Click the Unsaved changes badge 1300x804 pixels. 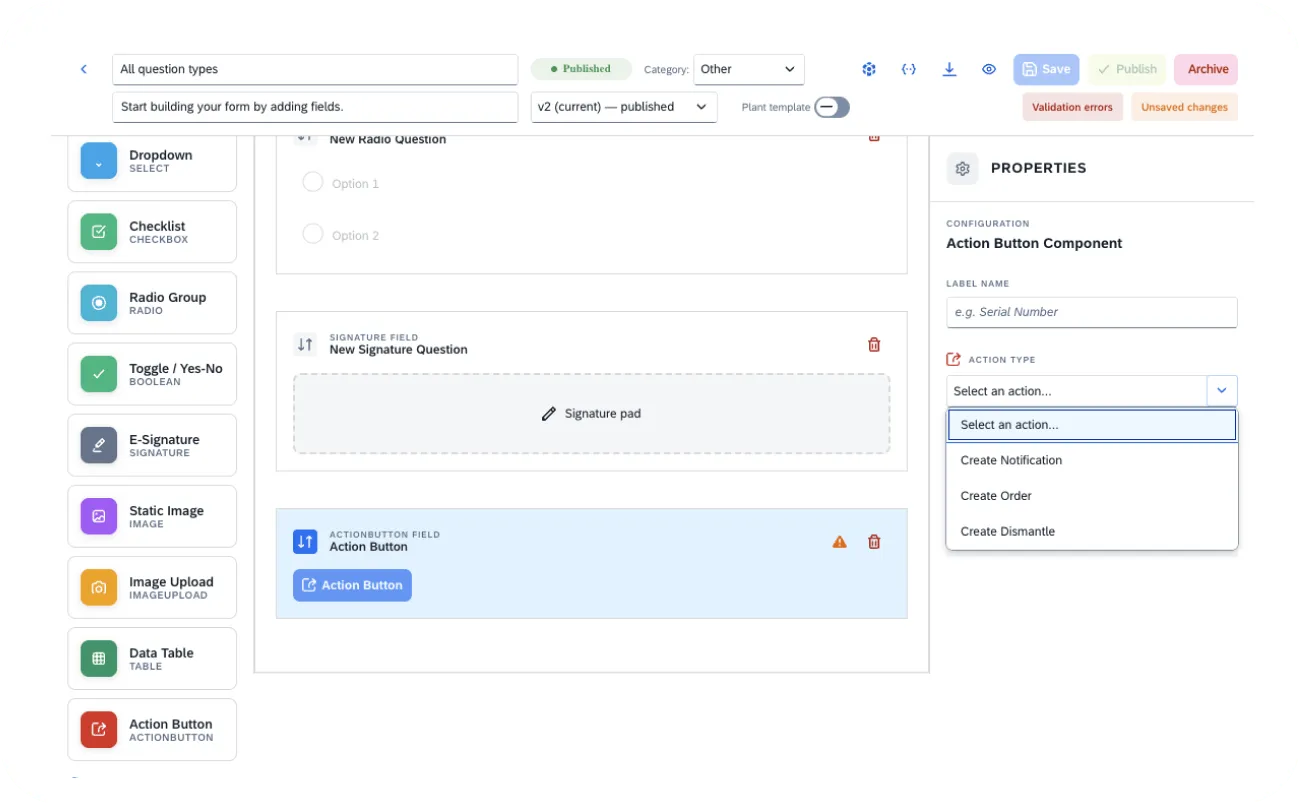1185,107
